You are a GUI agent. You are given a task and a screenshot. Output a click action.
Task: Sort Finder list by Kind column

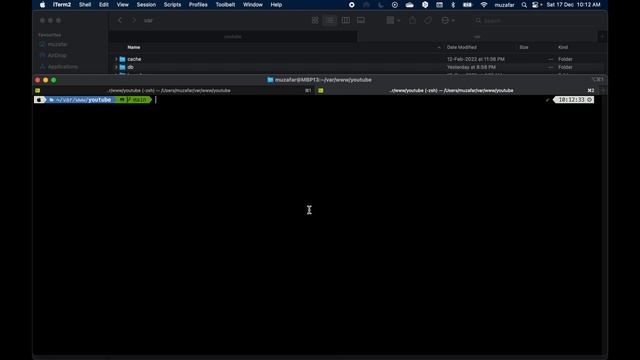point(563,47)
